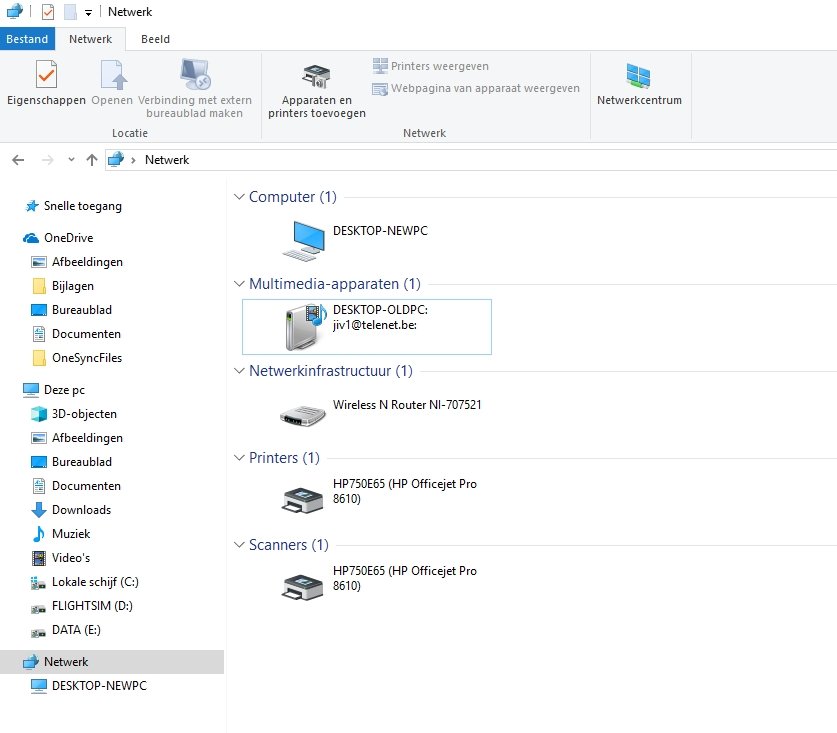Click the Computer (1) group header text
The image size is (837, 733).
[293, 196]
